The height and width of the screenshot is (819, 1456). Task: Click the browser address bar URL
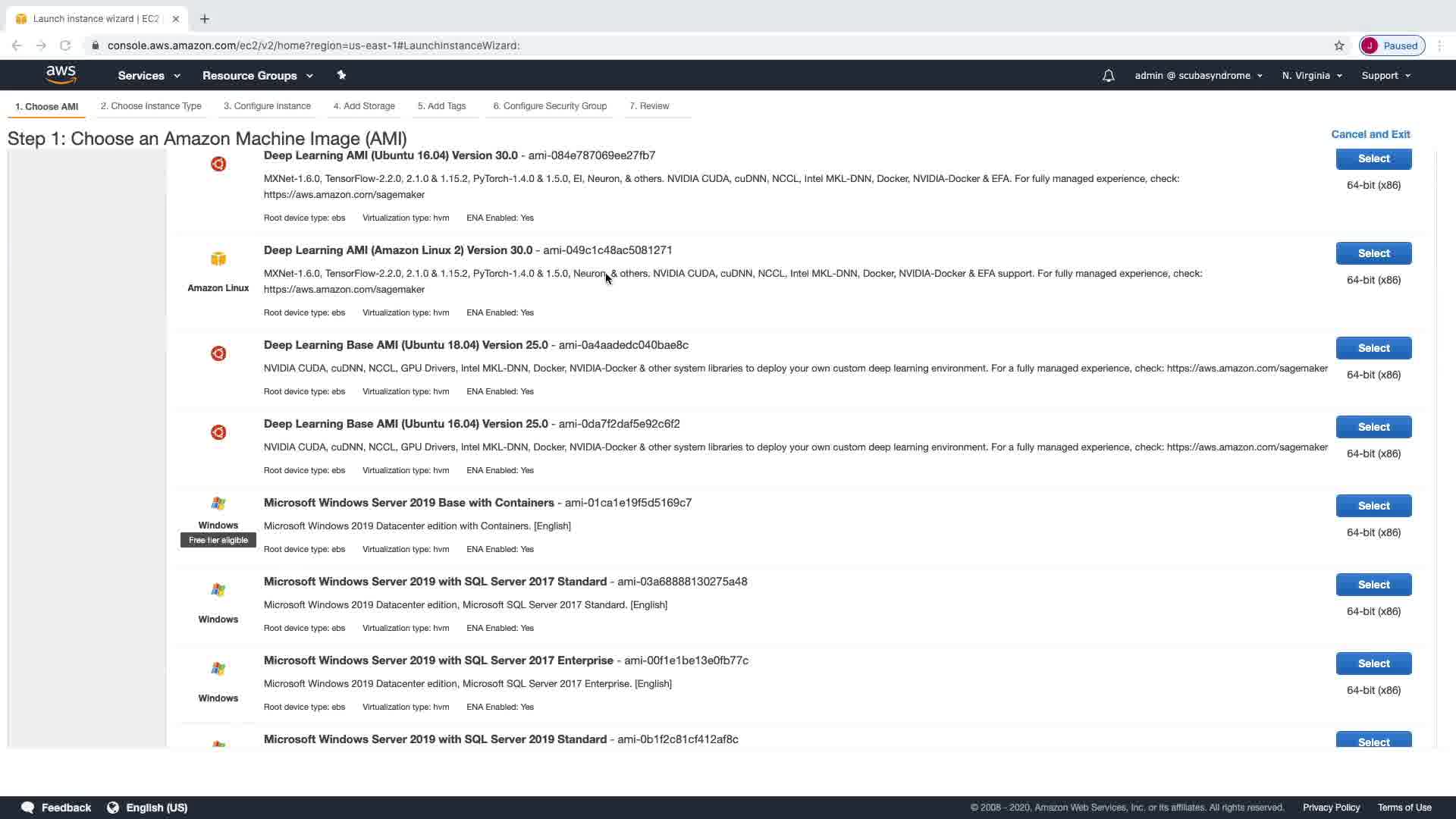pos(313,45)
